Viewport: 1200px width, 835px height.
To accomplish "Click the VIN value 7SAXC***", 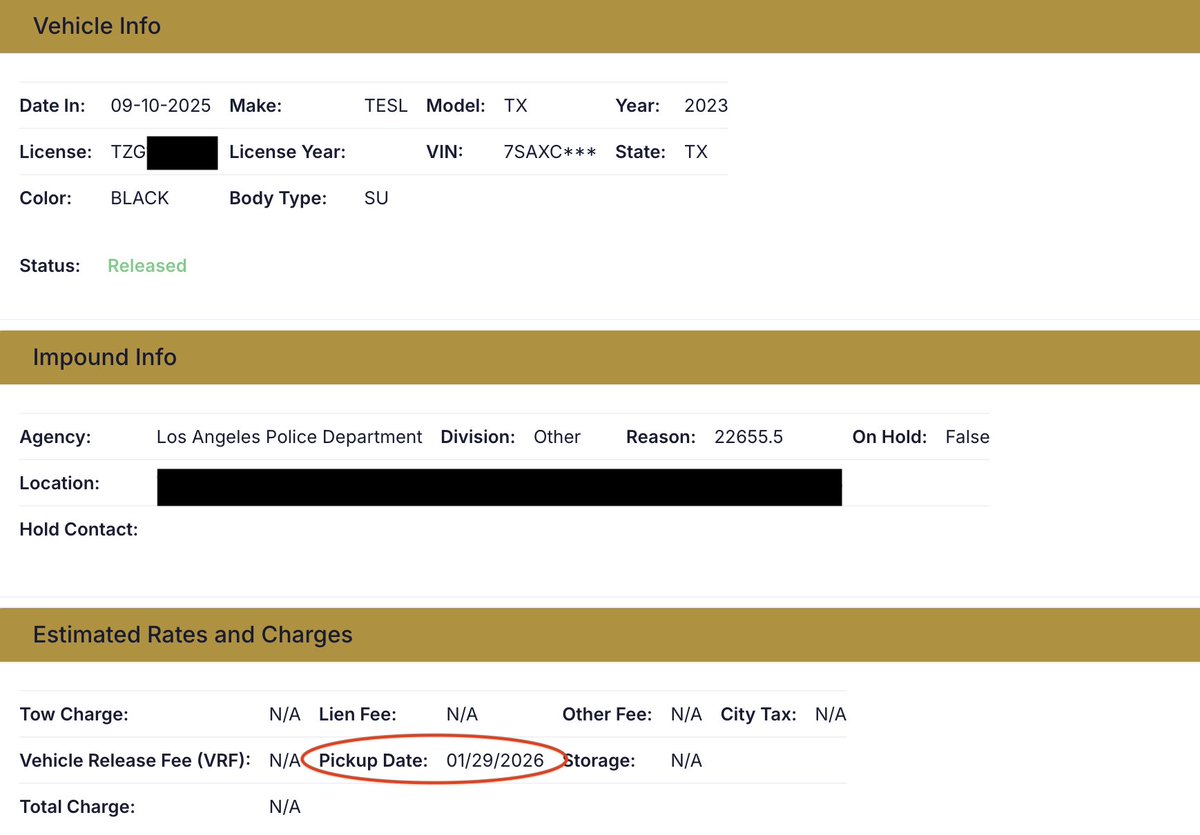I will (550, 152).
